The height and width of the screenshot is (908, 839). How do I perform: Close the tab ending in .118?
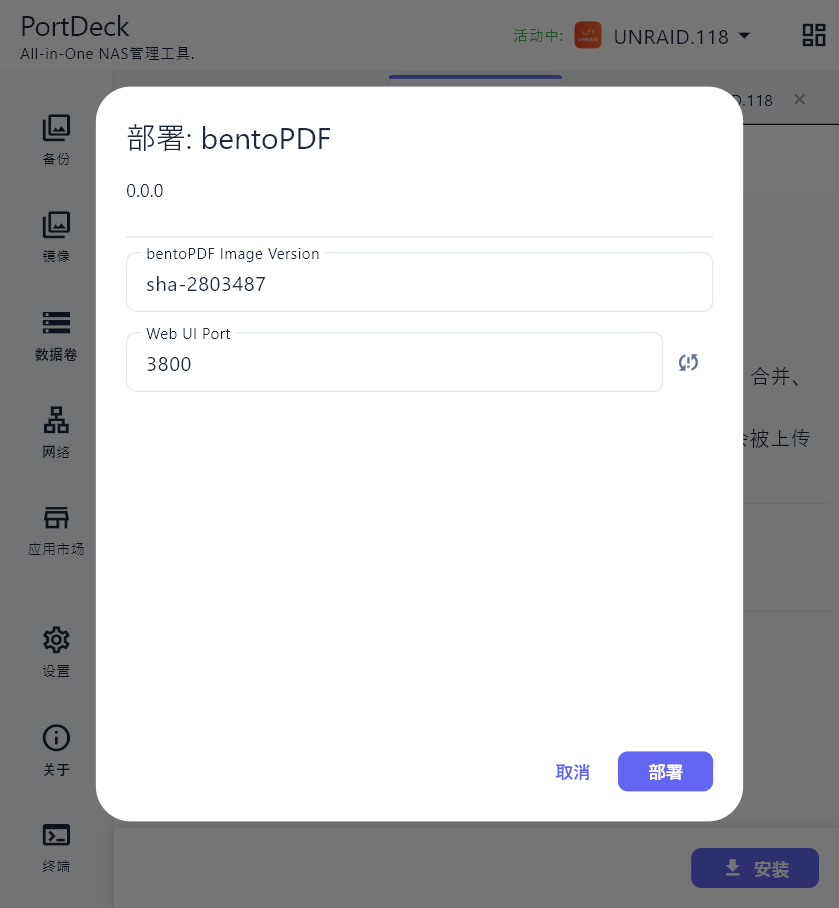tap(800, 100)
